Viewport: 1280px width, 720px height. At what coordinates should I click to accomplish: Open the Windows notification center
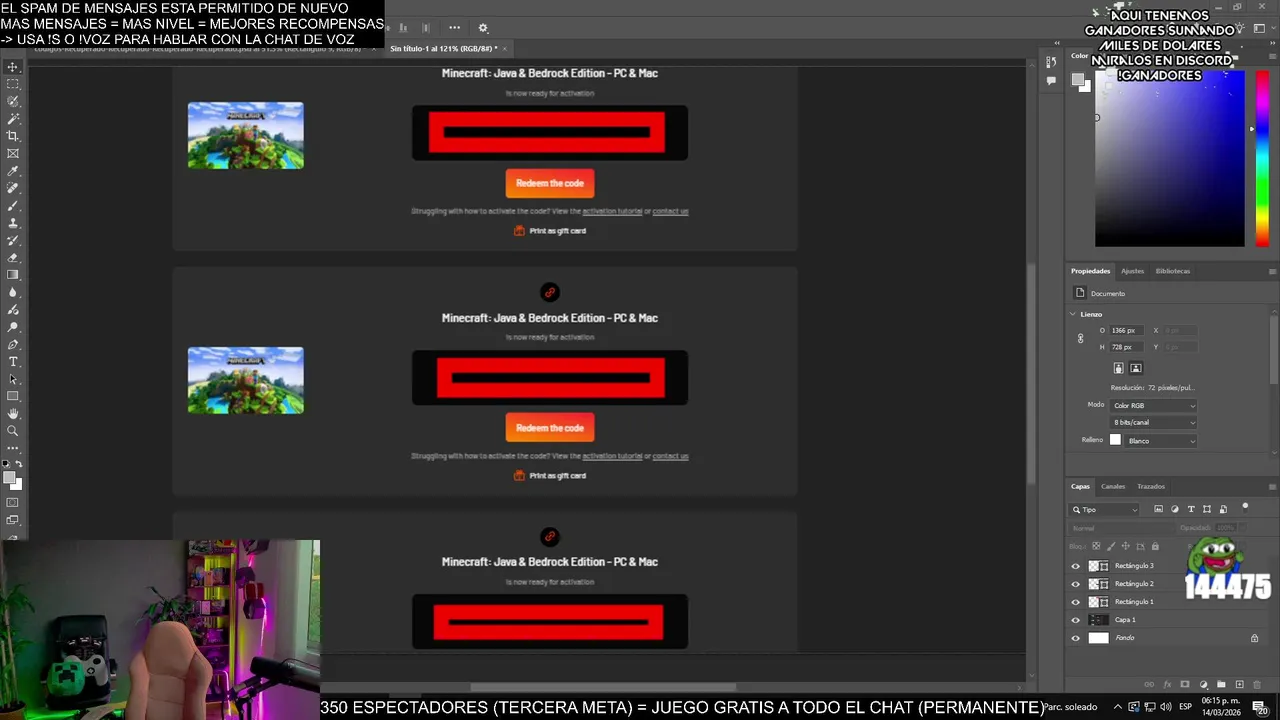point(1260,707)
